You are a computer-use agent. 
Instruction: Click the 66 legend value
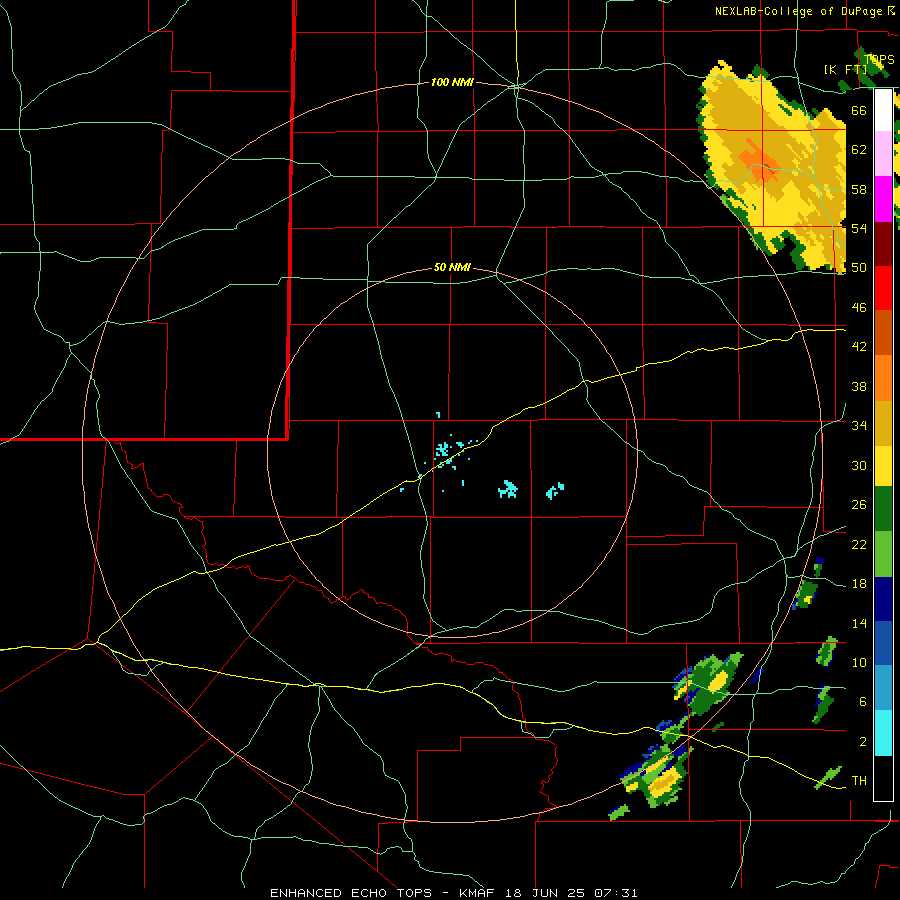pyautogui.click(x=859, y=110)
